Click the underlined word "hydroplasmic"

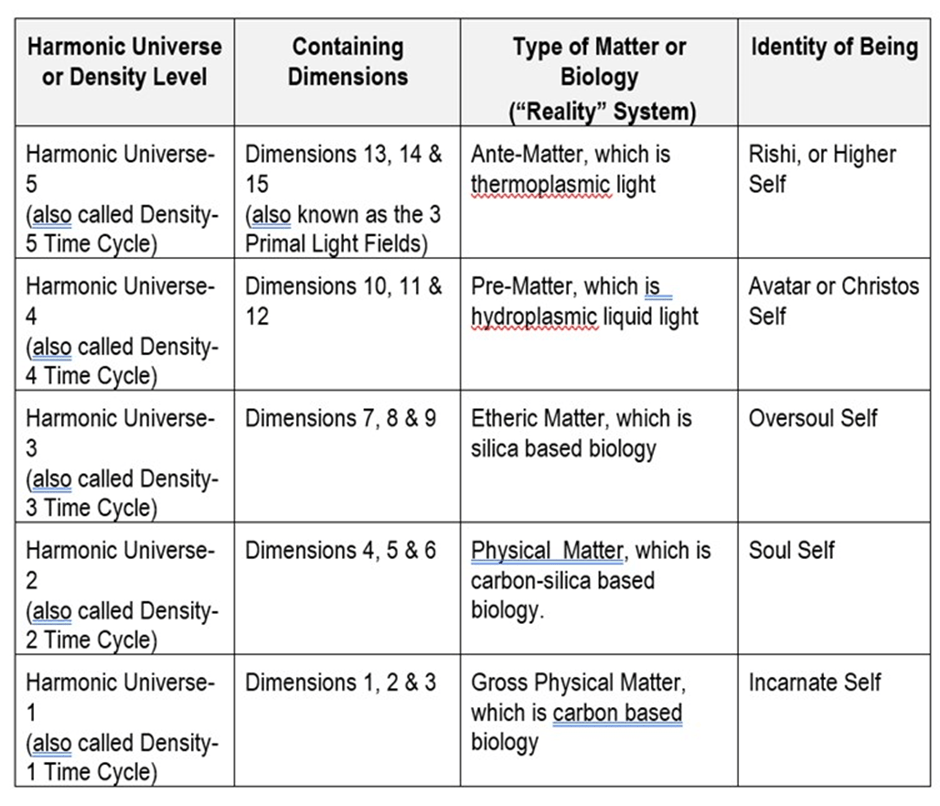(x=534, y=317)
